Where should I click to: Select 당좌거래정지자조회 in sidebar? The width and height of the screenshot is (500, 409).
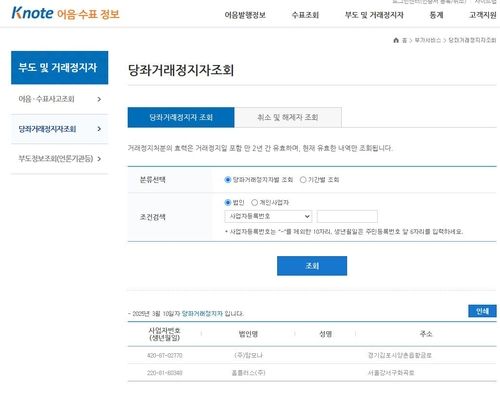point(47,129)
